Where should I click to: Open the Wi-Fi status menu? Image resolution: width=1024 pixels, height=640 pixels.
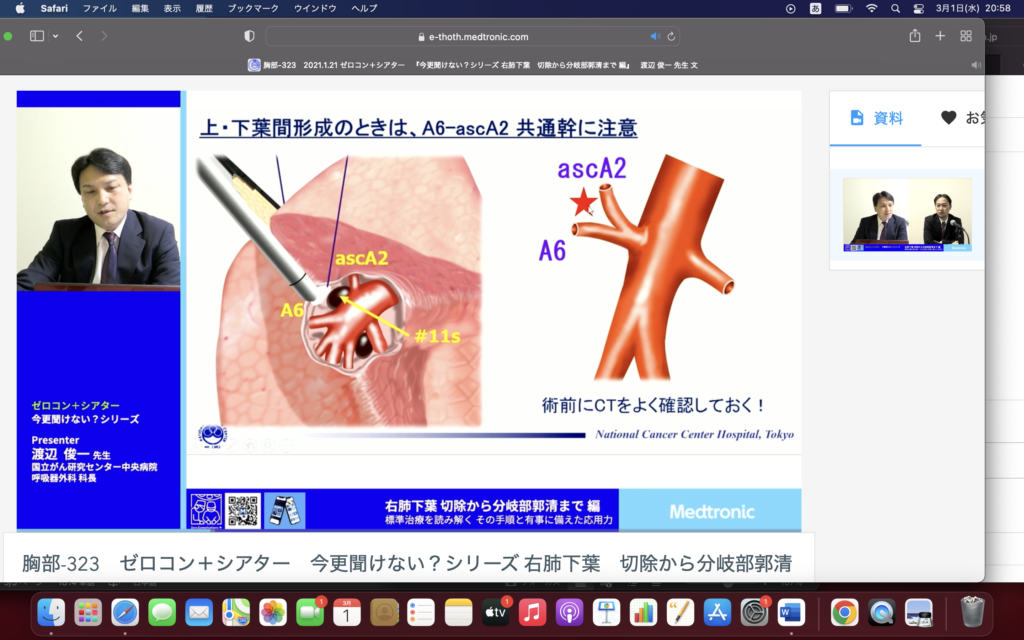click(x=871, y=8)
